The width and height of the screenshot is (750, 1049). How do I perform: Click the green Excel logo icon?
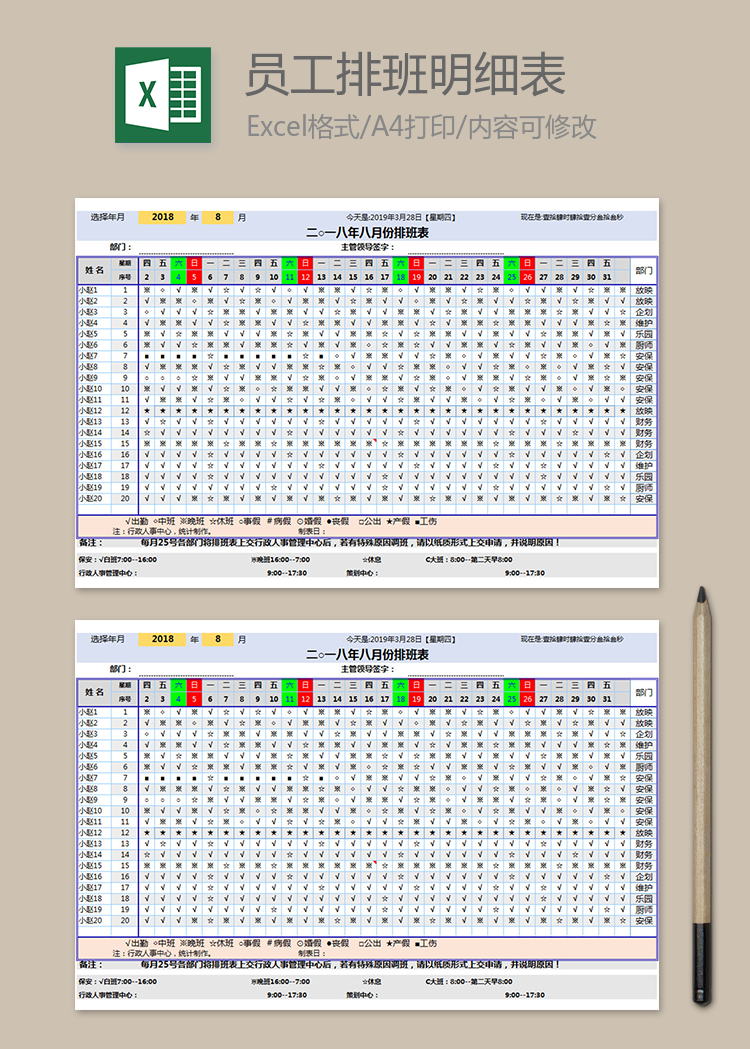click(x=163, y=95)
